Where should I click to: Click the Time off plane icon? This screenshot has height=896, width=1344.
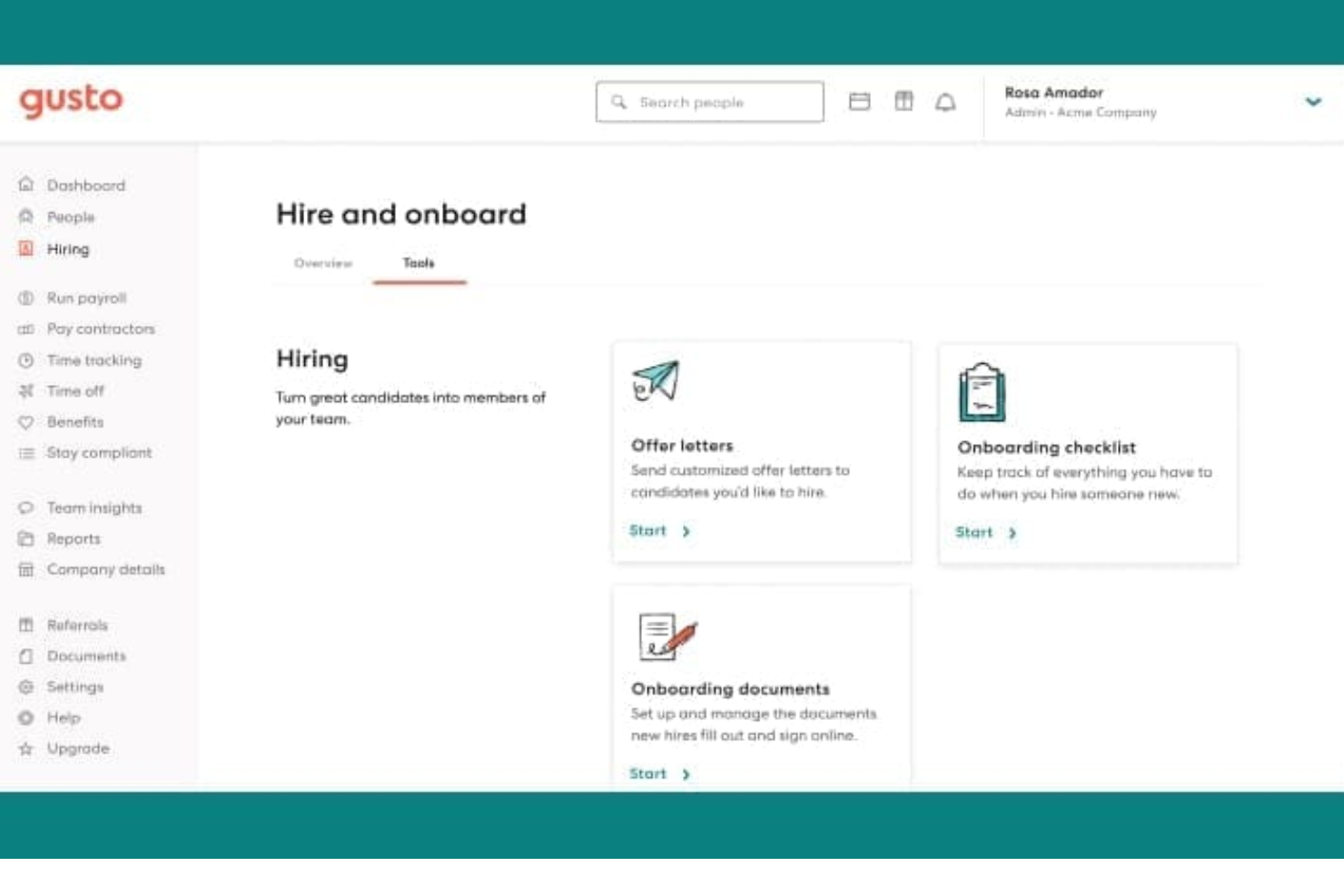click(x=26, y=391)
